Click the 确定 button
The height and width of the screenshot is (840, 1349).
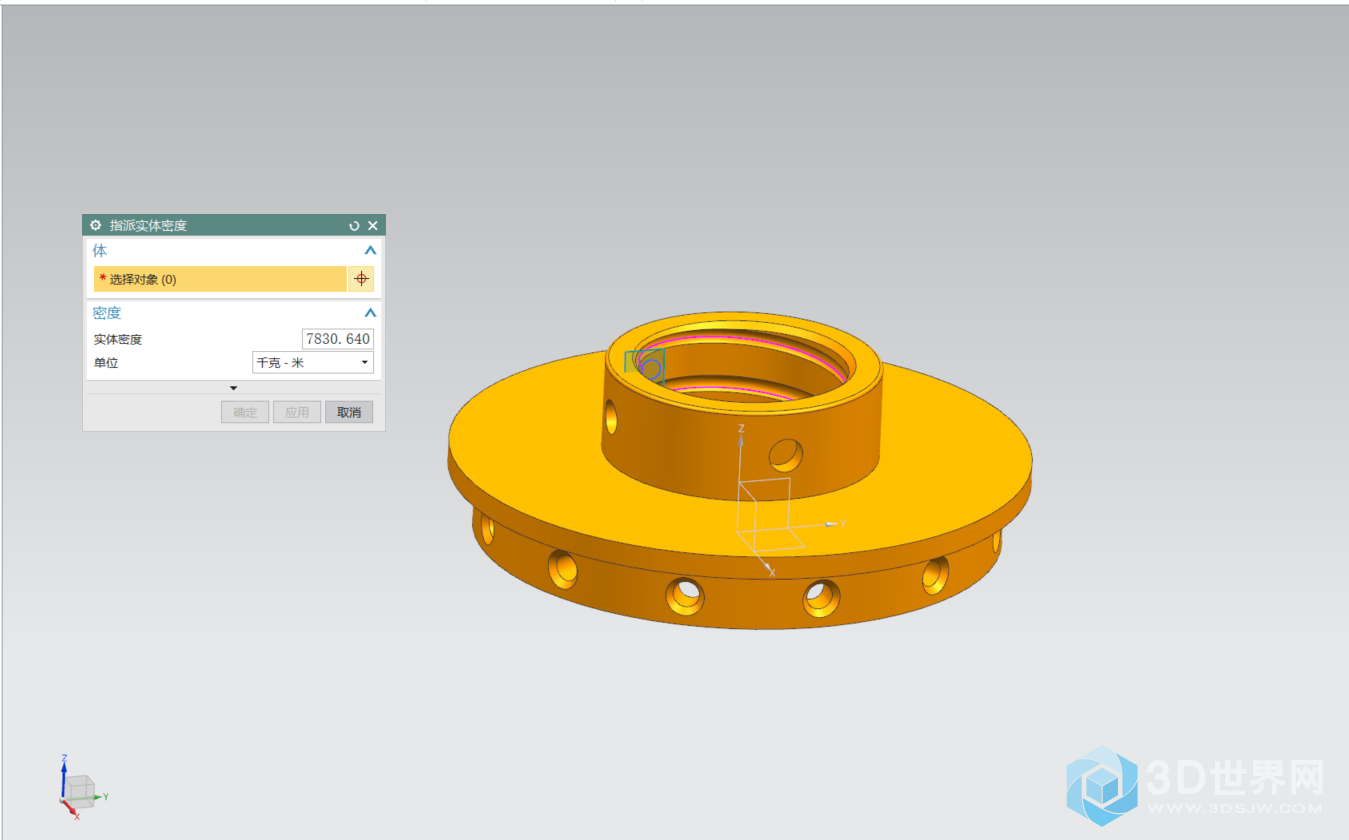pyautogui.click(x=245, y=412)
